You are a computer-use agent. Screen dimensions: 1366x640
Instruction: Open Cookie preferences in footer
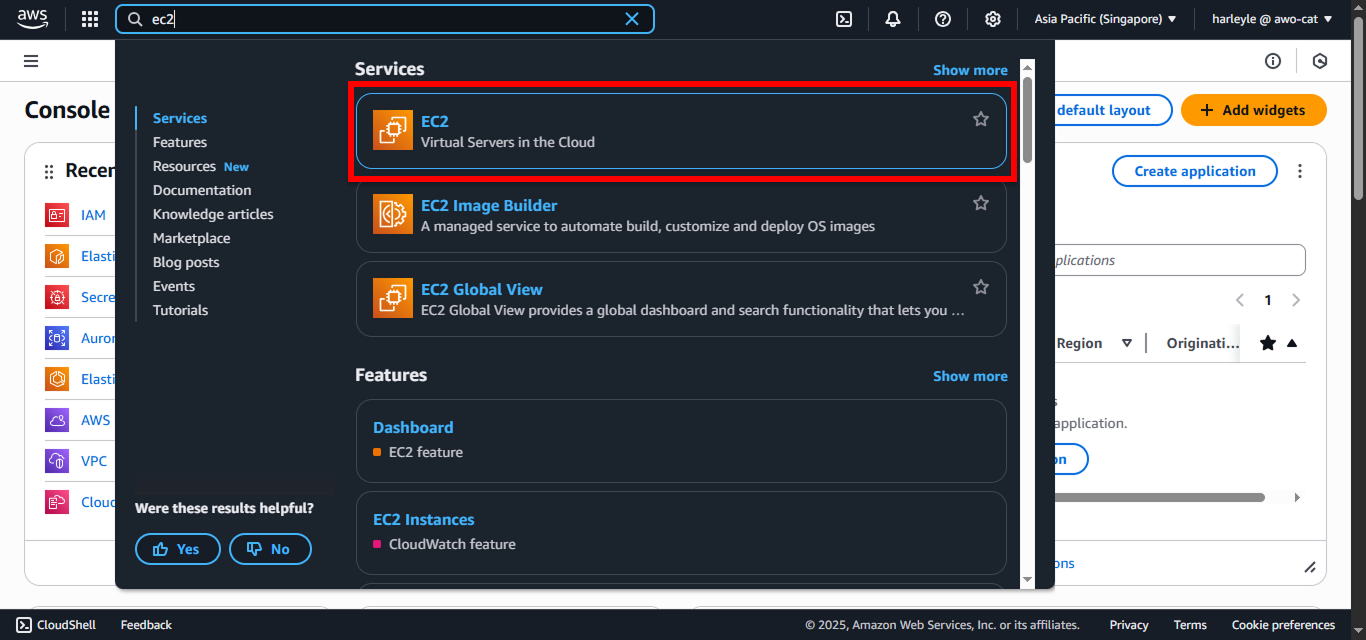(1283, 625)
